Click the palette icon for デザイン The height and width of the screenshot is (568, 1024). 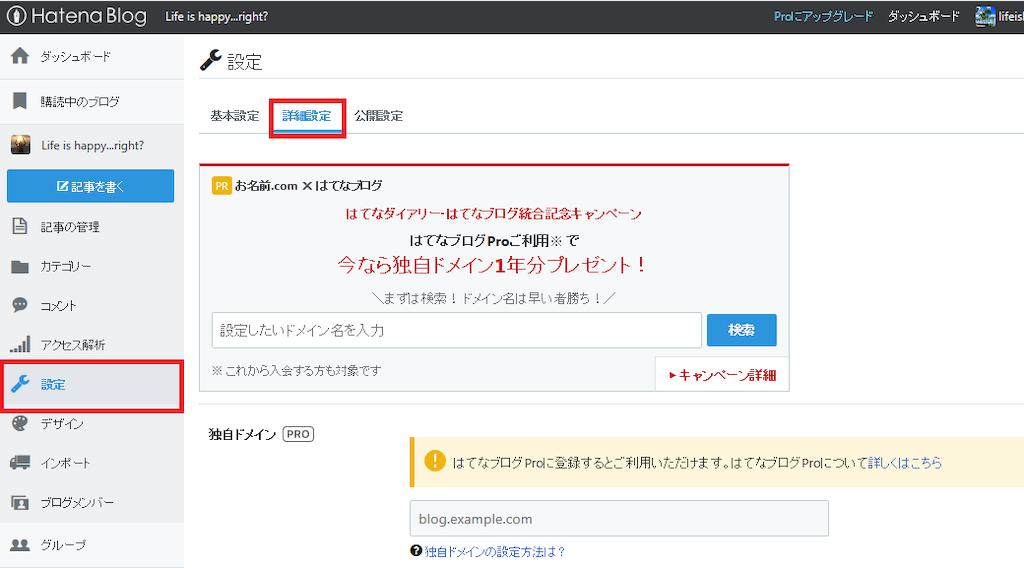click(20, 423)
